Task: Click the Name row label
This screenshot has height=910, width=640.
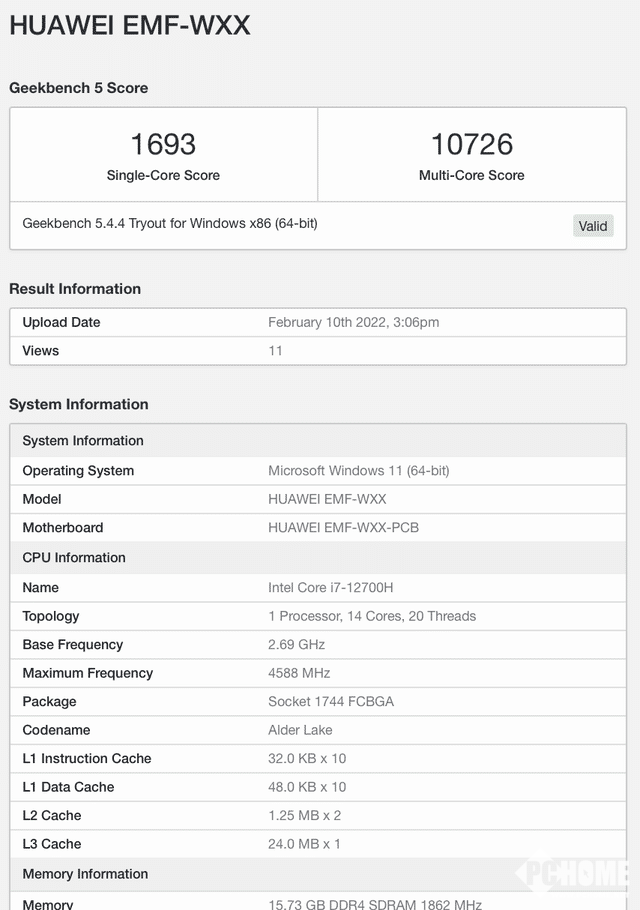Action: coord(41,587)
